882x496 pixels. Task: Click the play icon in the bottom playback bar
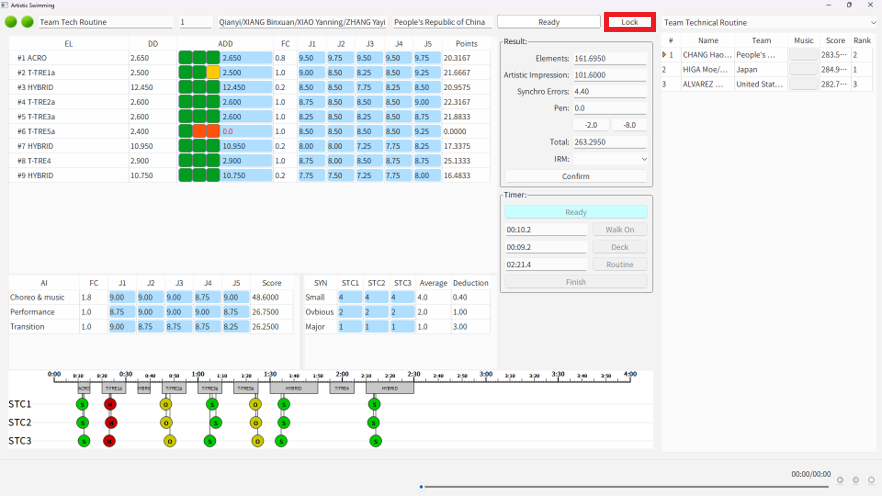840,480
